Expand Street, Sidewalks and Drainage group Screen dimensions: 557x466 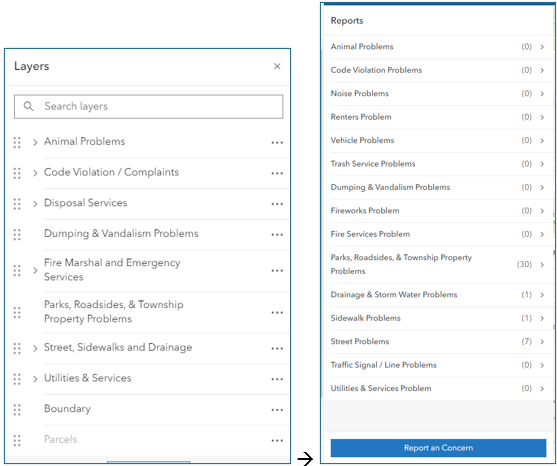(x=35, y=348)
